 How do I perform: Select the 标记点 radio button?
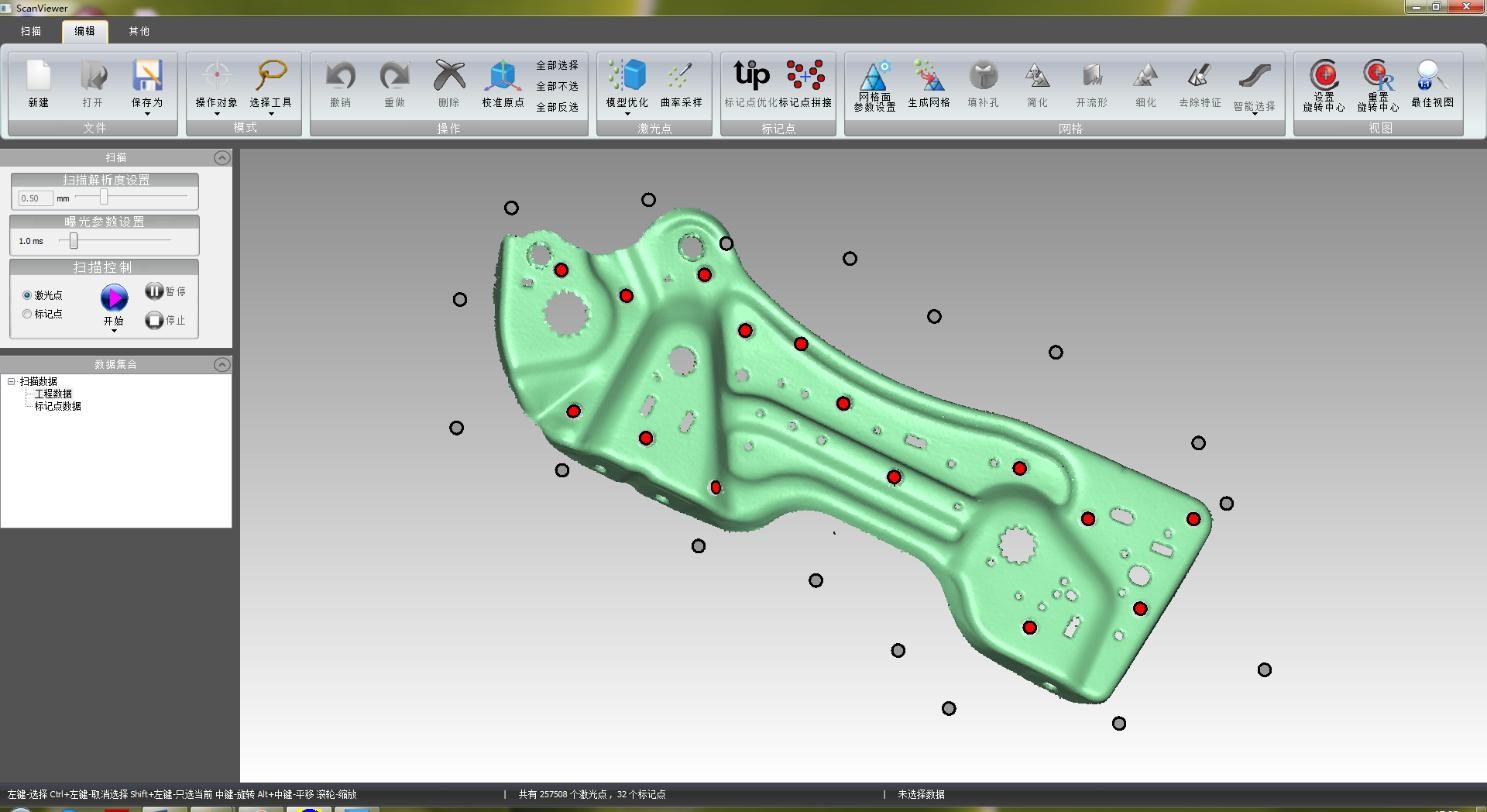(x=27, y=314)
